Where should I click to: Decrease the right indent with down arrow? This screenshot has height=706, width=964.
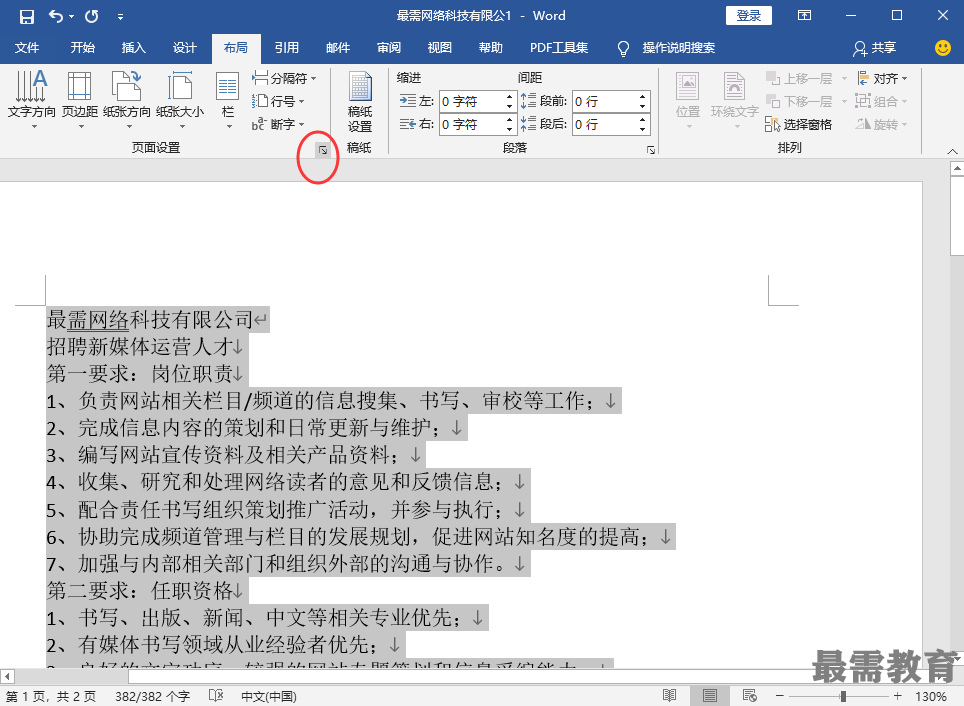click(x=510, y=129)
